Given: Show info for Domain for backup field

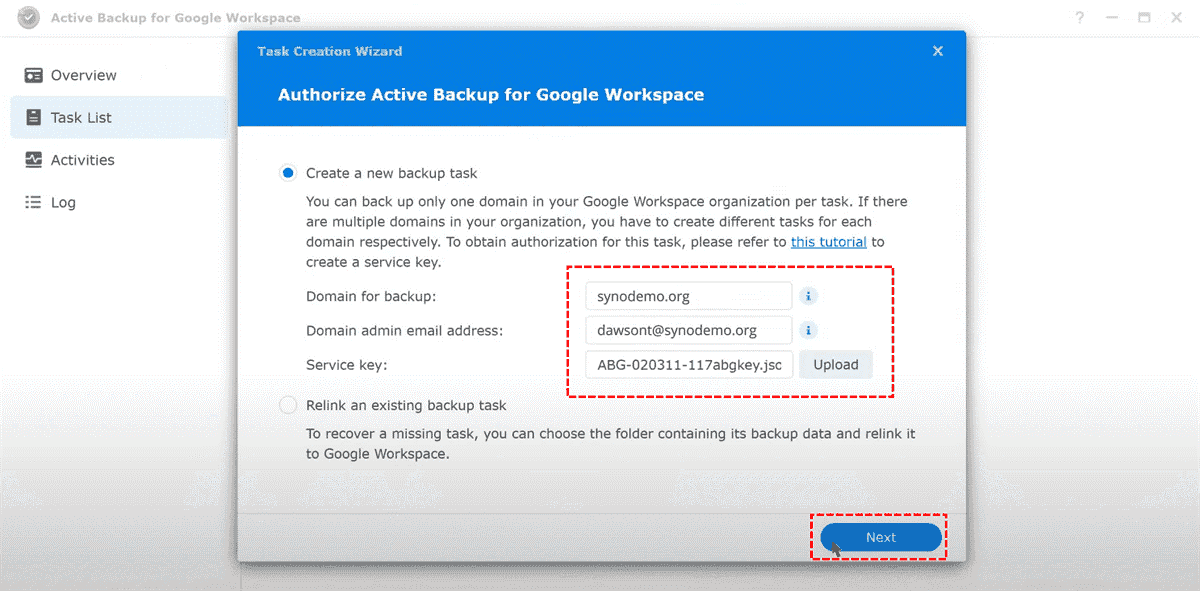Looking at the screenshot, I should click(810, 297).
